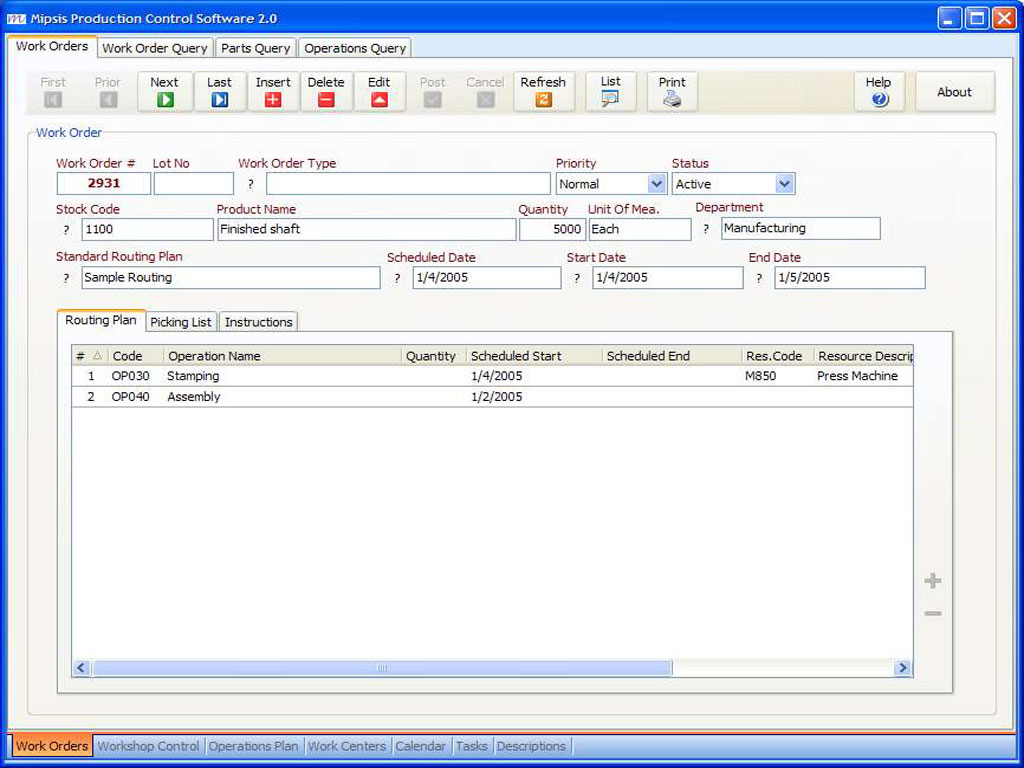Open the Picking List tab
The image size is (1024, 768).
[181, 322]
